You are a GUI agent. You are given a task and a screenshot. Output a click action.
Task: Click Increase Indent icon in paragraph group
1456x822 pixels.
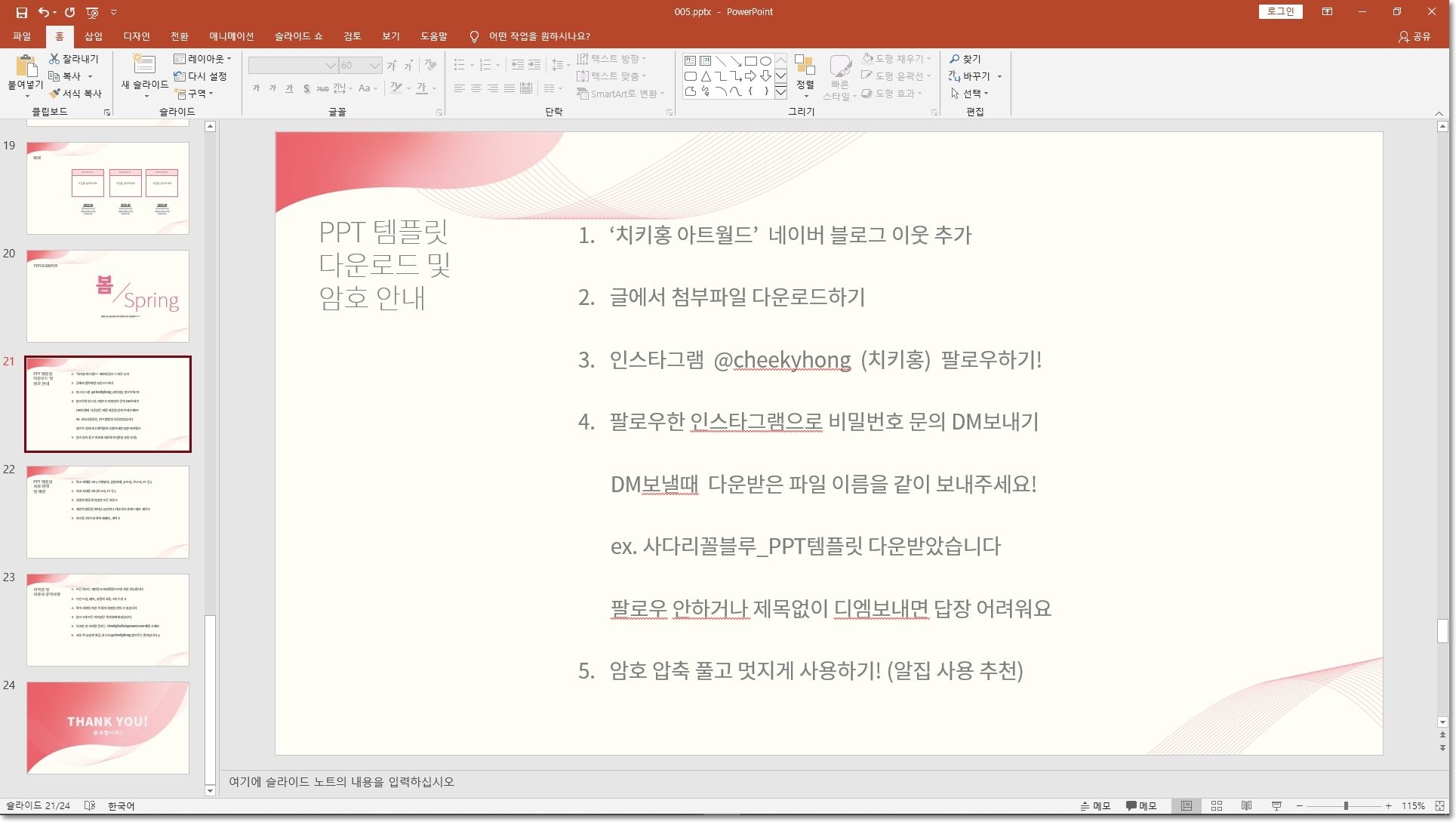pos(534,66)
